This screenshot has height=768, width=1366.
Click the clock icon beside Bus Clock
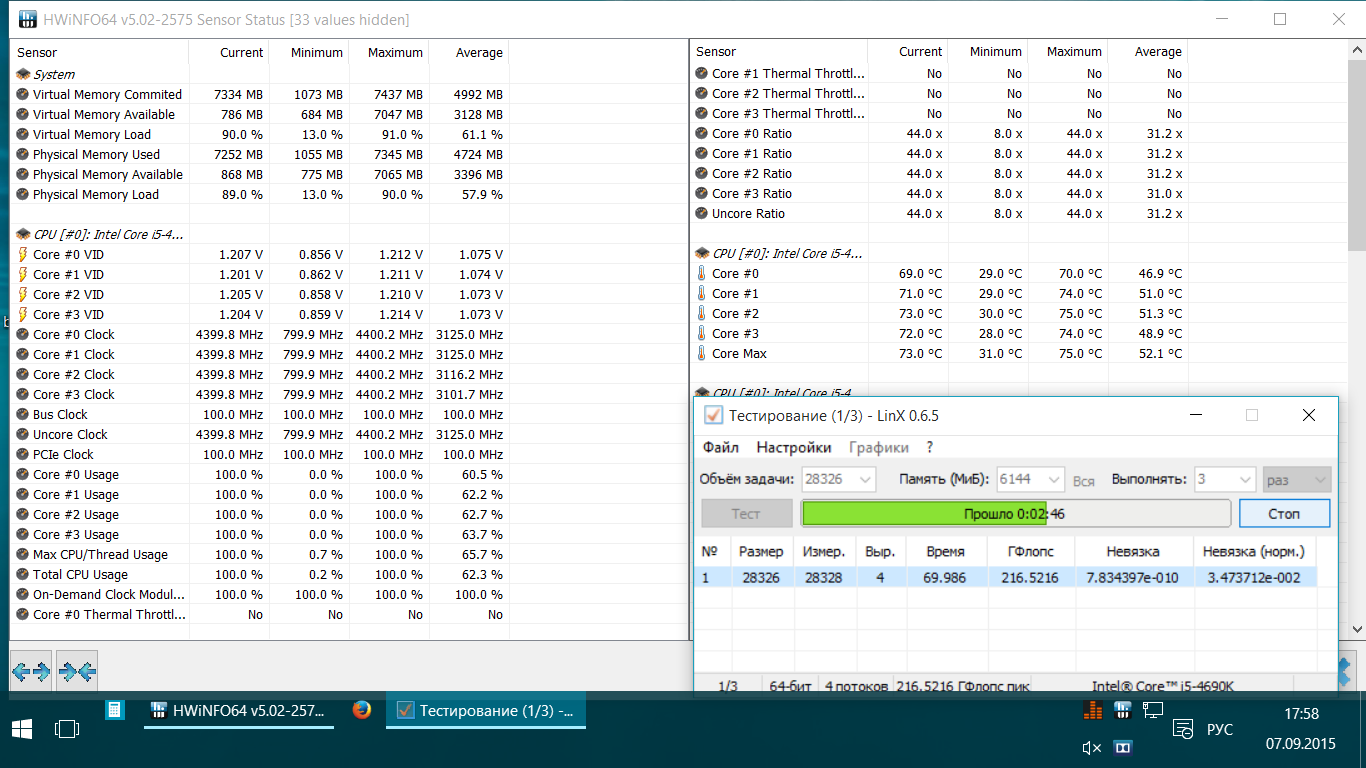[x=23, y=414]
